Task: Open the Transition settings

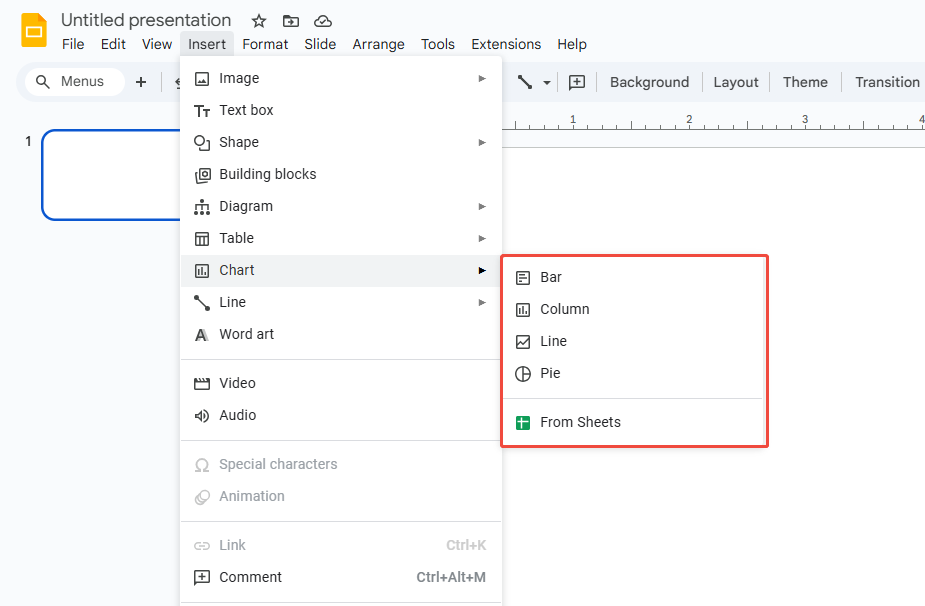Action: (886, 82)
